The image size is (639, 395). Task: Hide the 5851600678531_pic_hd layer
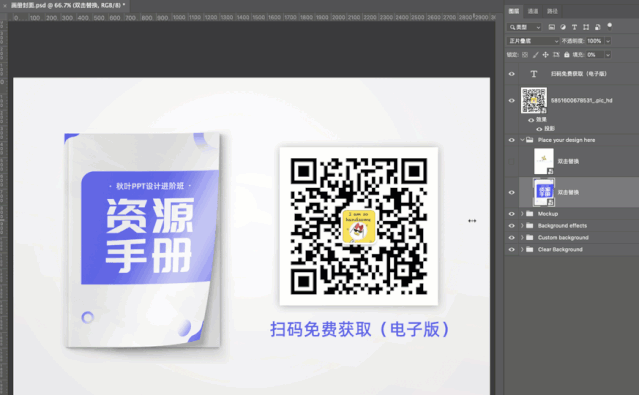pyautogui.click(x=511, y=101)
